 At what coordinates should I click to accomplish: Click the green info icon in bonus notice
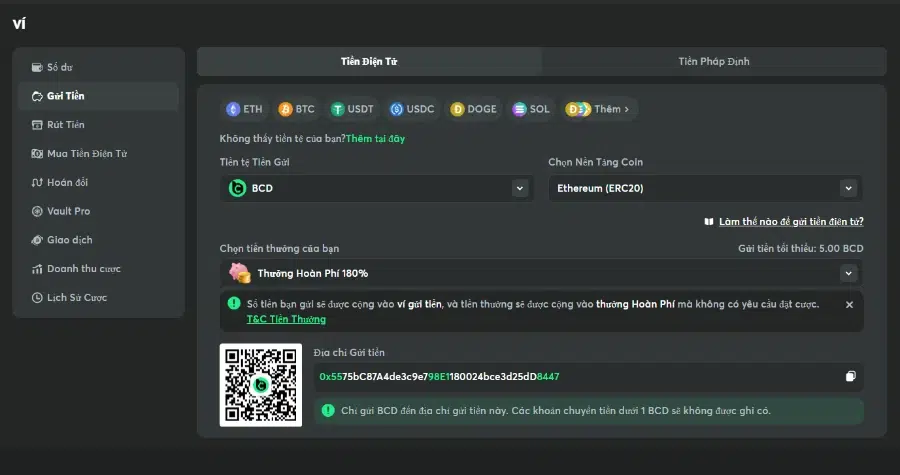click(234, 303)
